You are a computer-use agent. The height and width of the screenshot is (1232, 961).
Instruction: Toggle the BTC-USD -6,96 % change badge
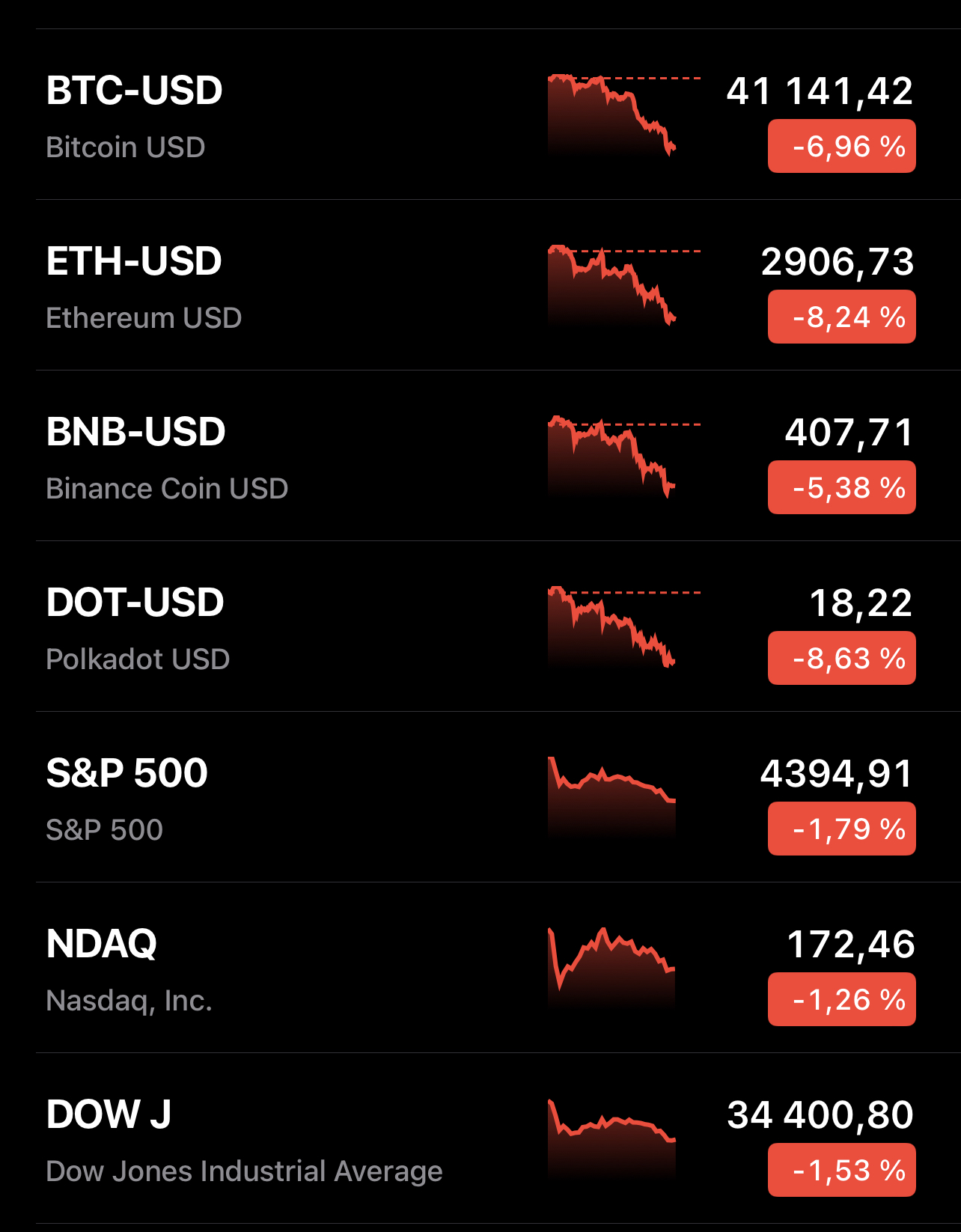click(x=841, y=146)
